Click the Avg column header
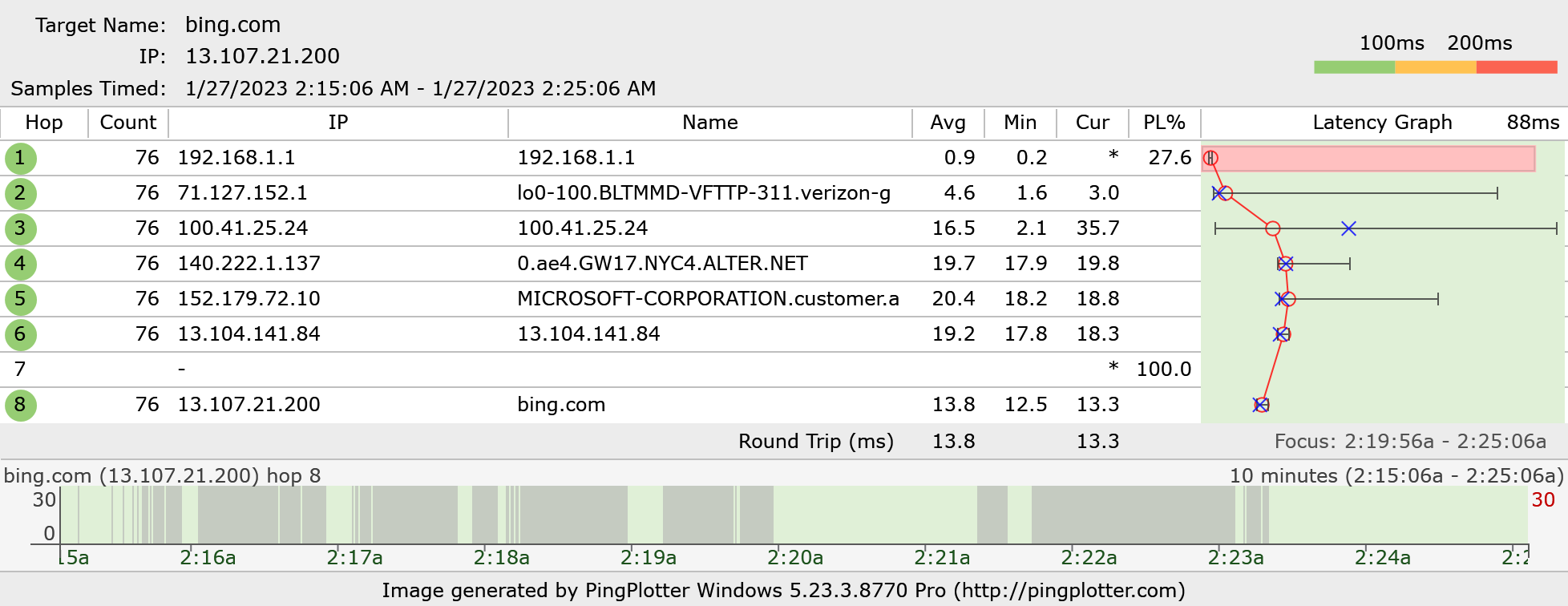The width and height of the screenshot is (1568, 606). [948, 123]
